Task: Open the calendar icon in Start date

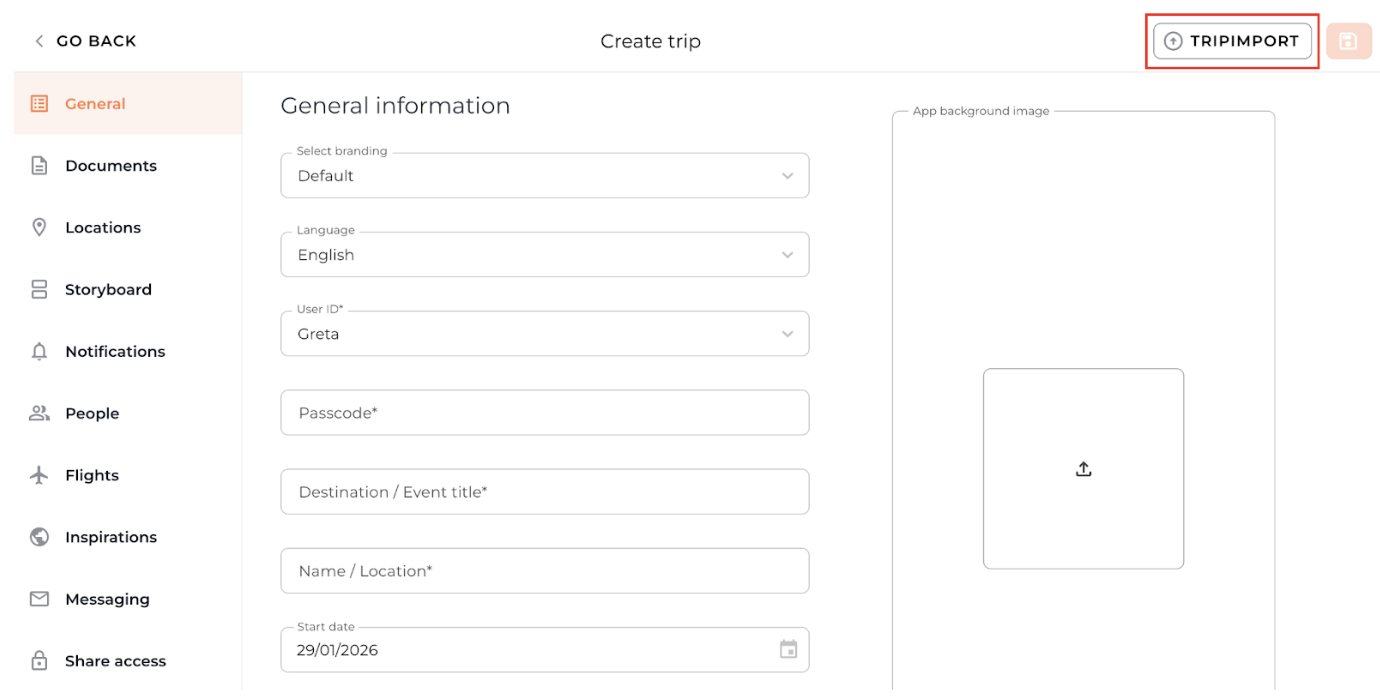Action: click(788, 650)
